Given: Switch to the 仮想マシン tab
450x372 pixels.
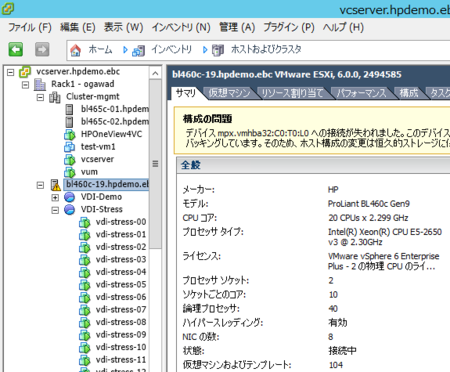Looking at the screenshot, I should click(229, 93).
